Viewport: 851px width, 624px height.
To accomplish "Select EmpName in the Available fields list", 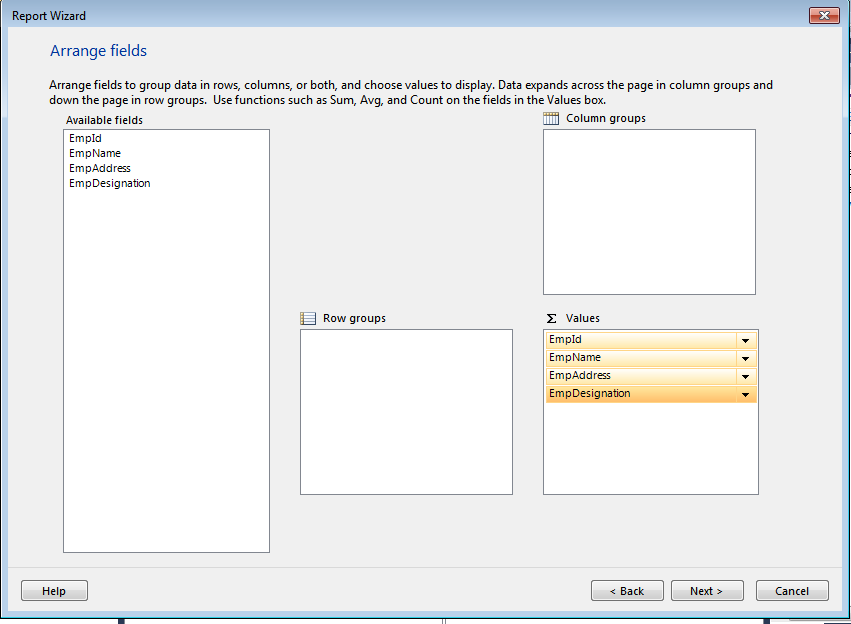I will click(93, 153).
